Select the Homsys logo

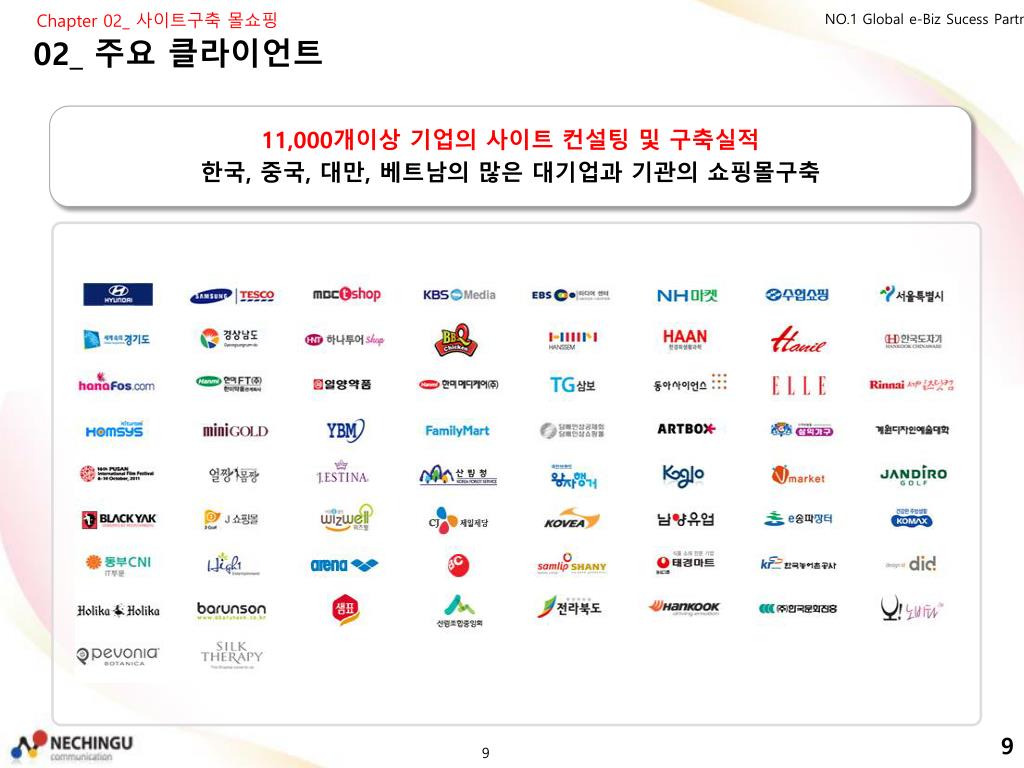tap(114, 429)
